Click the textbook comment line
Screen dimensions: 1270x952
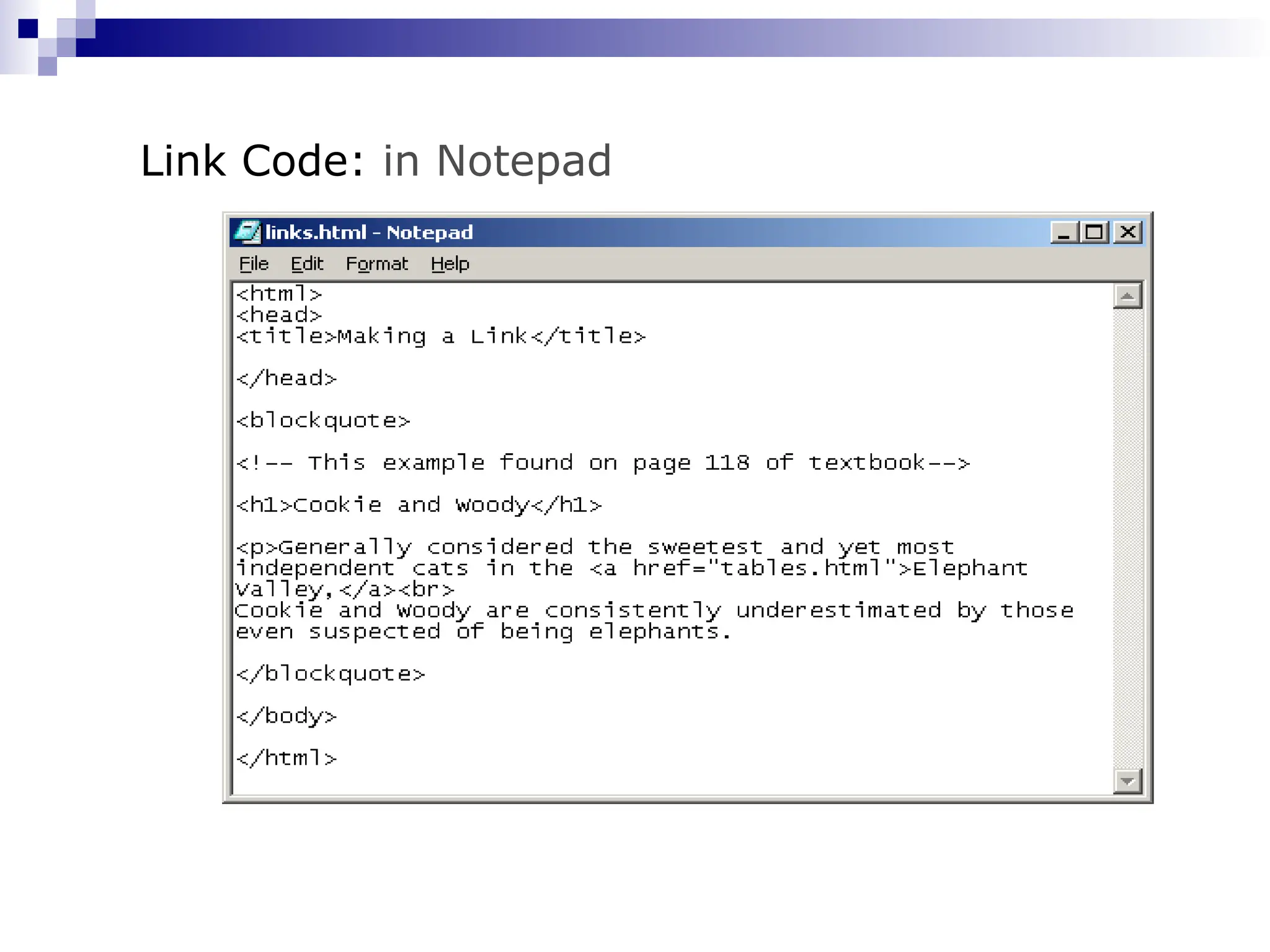[602, 463]
